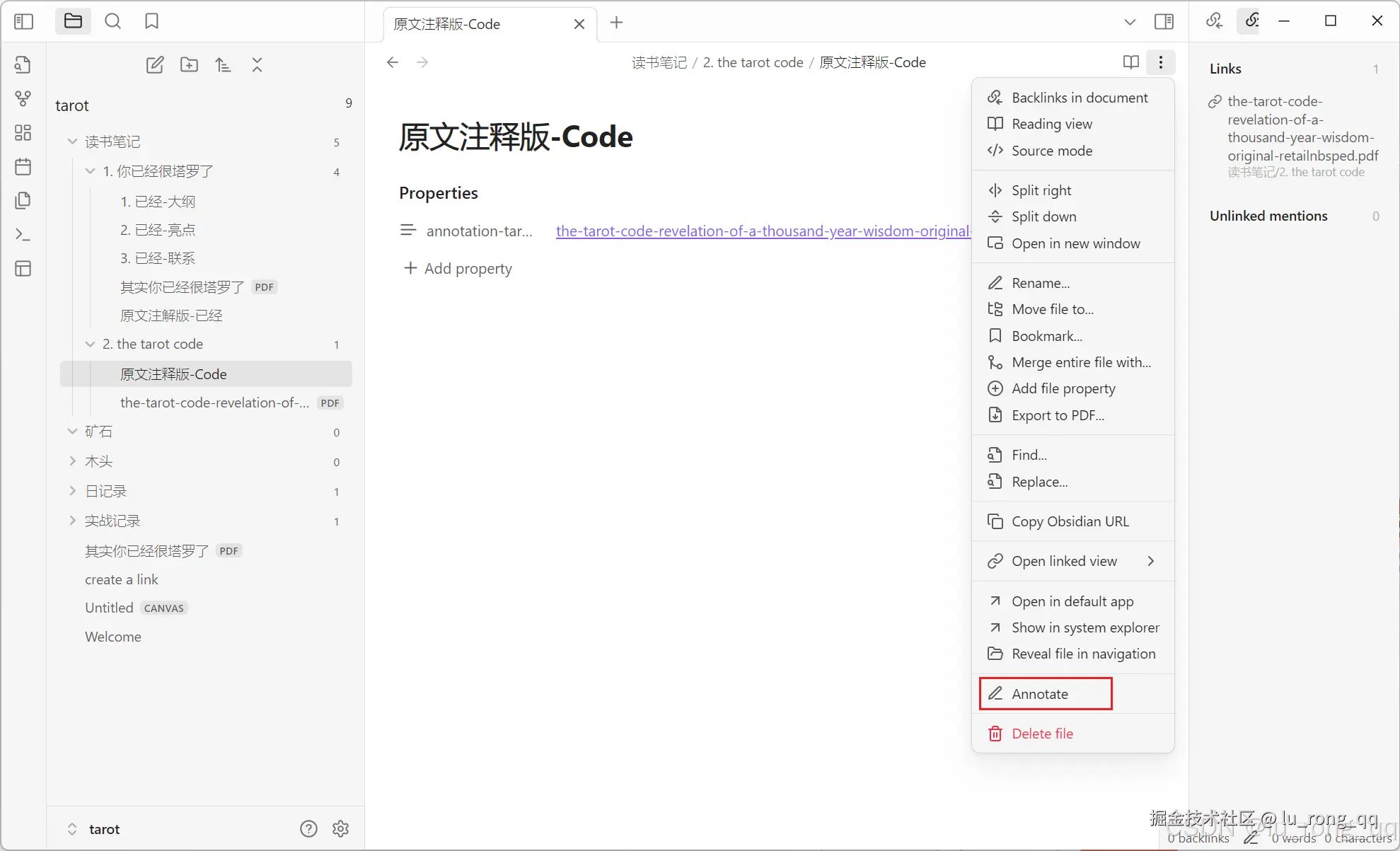
Task: Toggle the left sidebar collapse control
Action: 23,21
